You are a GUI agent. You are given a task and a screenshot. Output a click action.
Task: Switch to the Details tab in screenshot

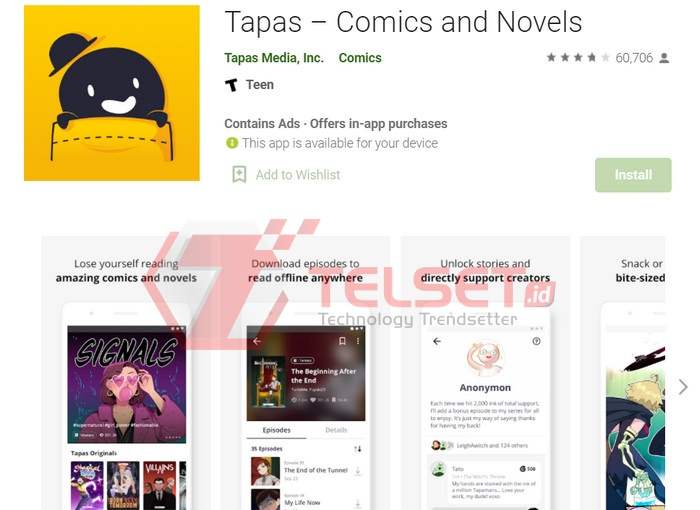point(336,430)
